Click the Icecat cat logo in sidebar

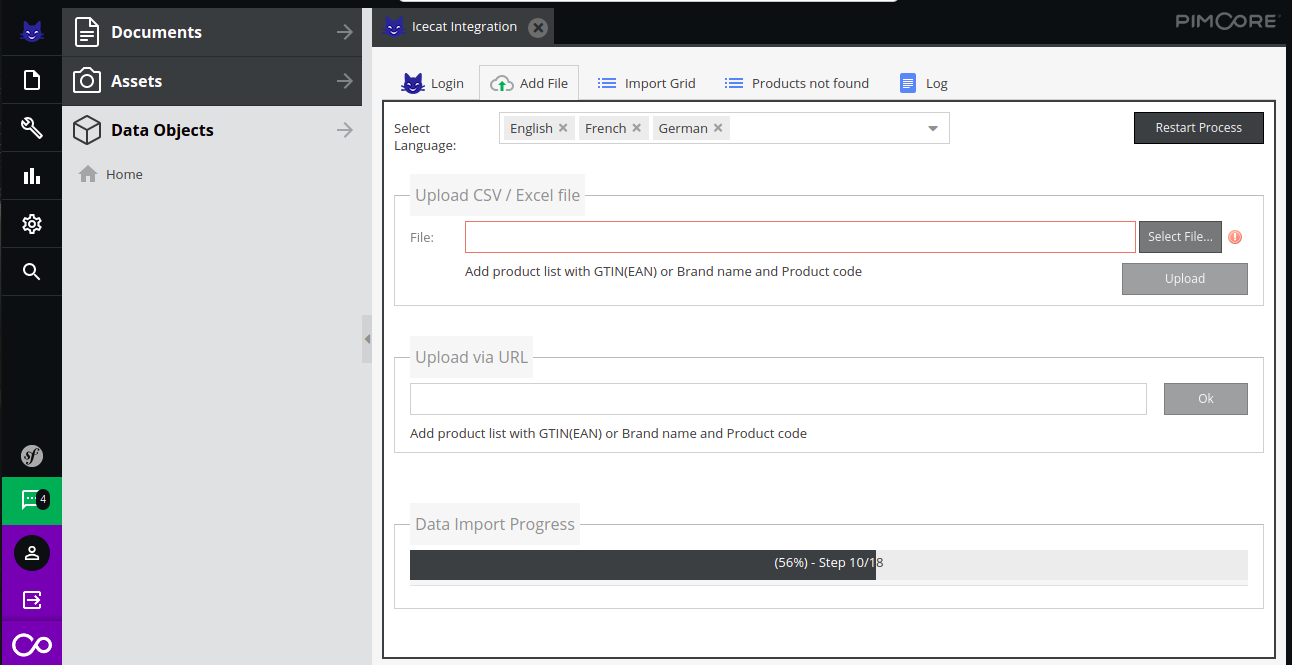click(x=31, y=32)
